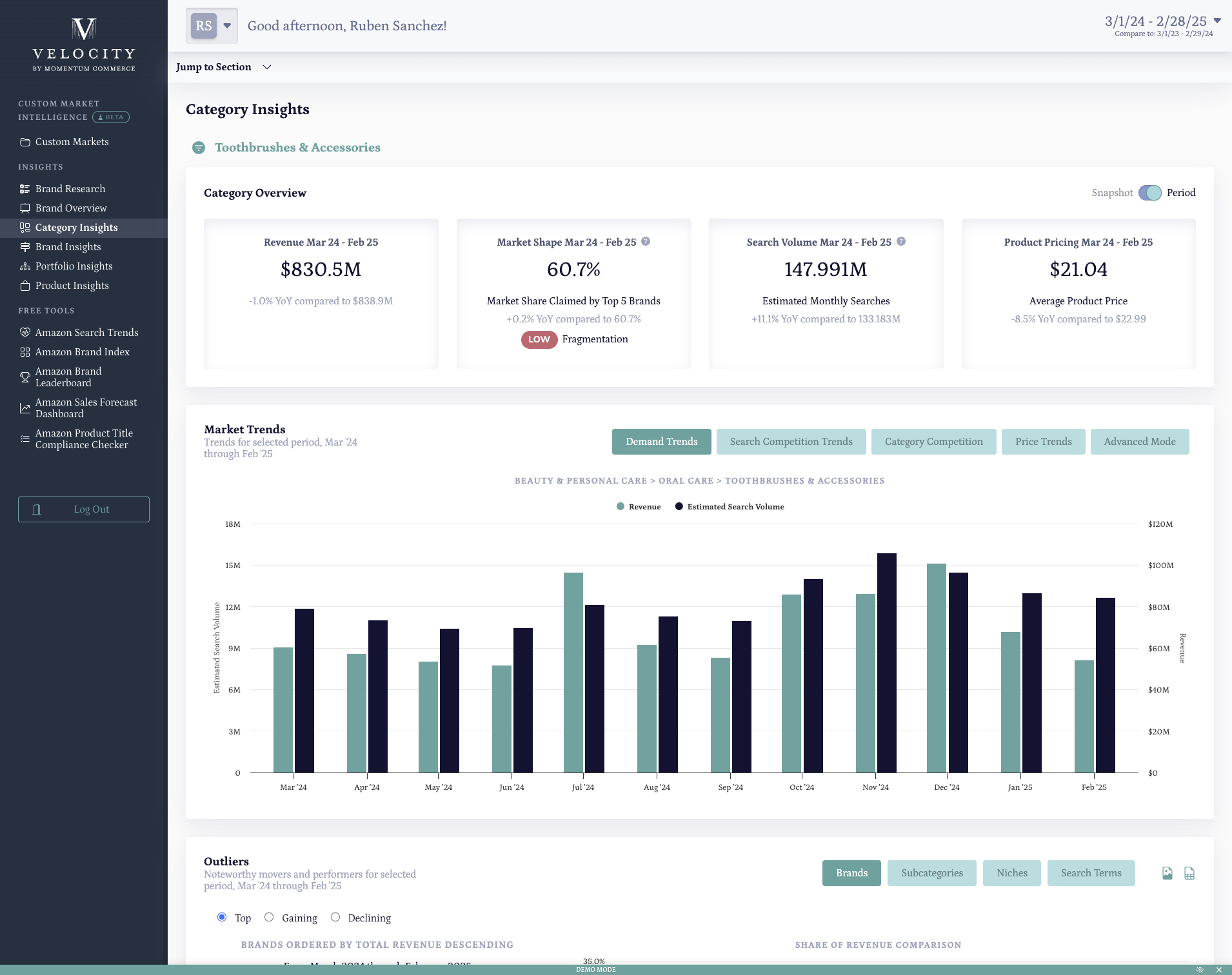The image size is (1232, 975).
Task: Select the Declining radio button
Action: click(335, 917)
